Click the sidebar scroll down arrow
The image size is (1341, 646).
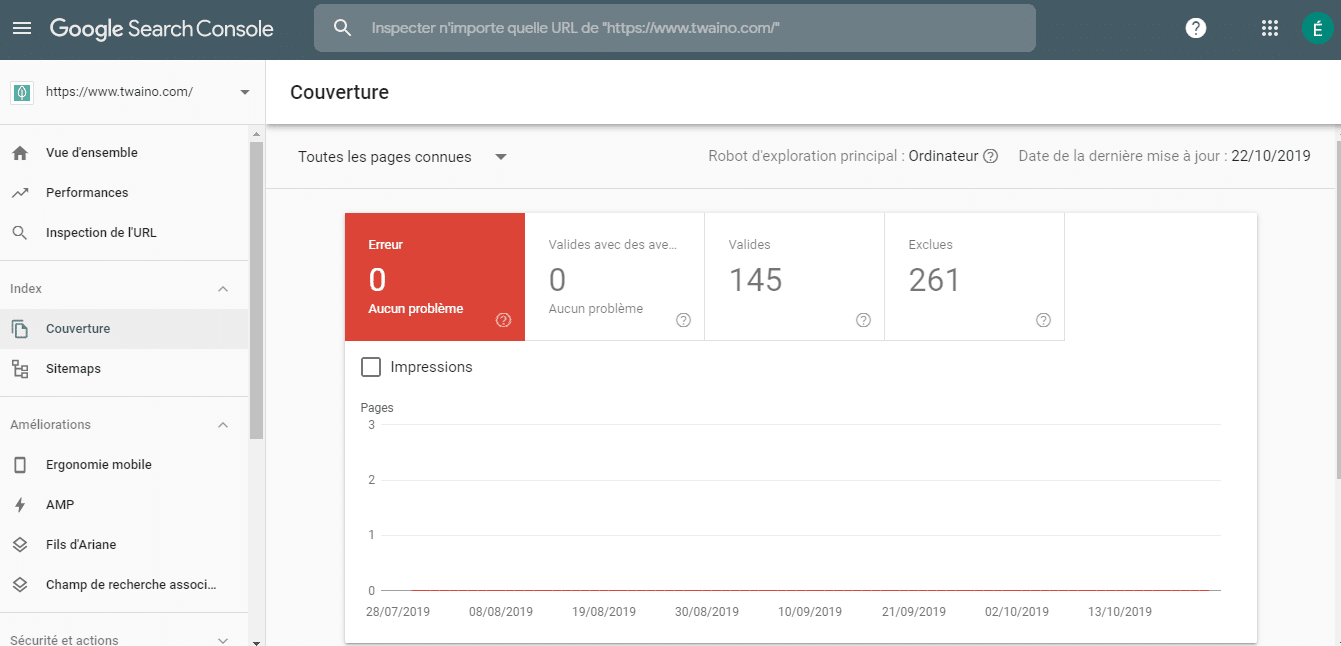[257, 641]
